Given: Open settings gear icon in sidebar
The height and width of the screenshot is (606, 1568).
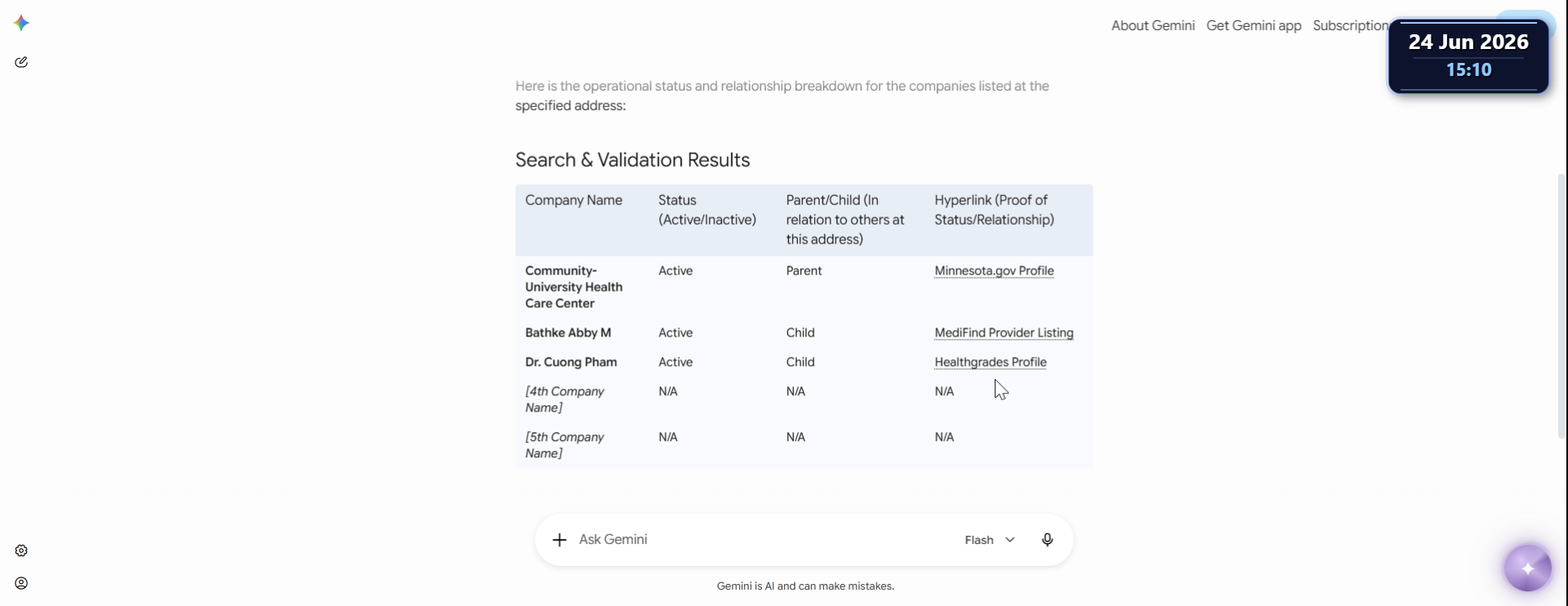Looking at the screenshot, I should [x=21, y=550].
